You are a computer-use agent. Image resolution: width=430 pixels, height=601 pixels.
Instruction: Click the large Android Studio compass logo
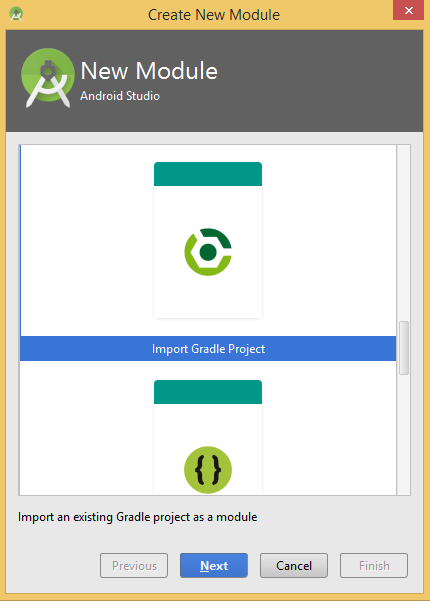[48, 78]
